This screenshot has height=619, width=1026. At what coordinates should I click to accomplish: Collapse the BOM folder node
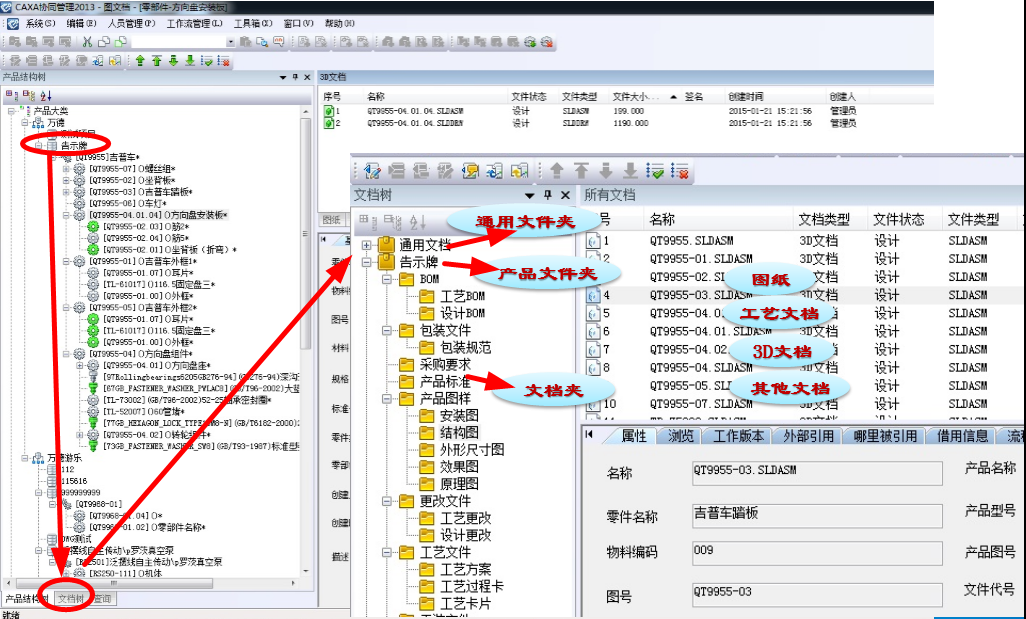point(387,279)
